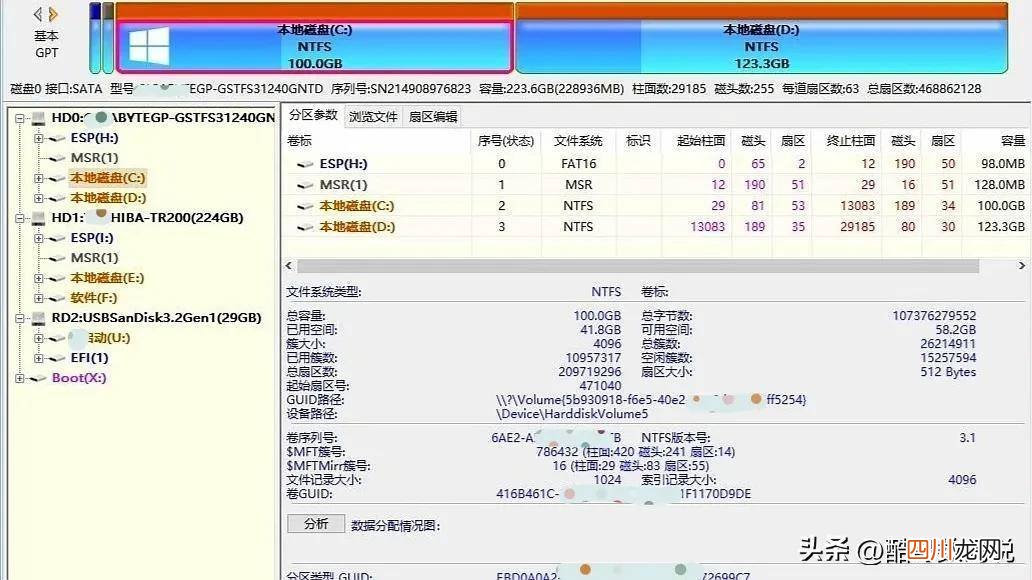Select HD0 disk icon in tree
The image size is (1032, 580).
pos(38,118)
